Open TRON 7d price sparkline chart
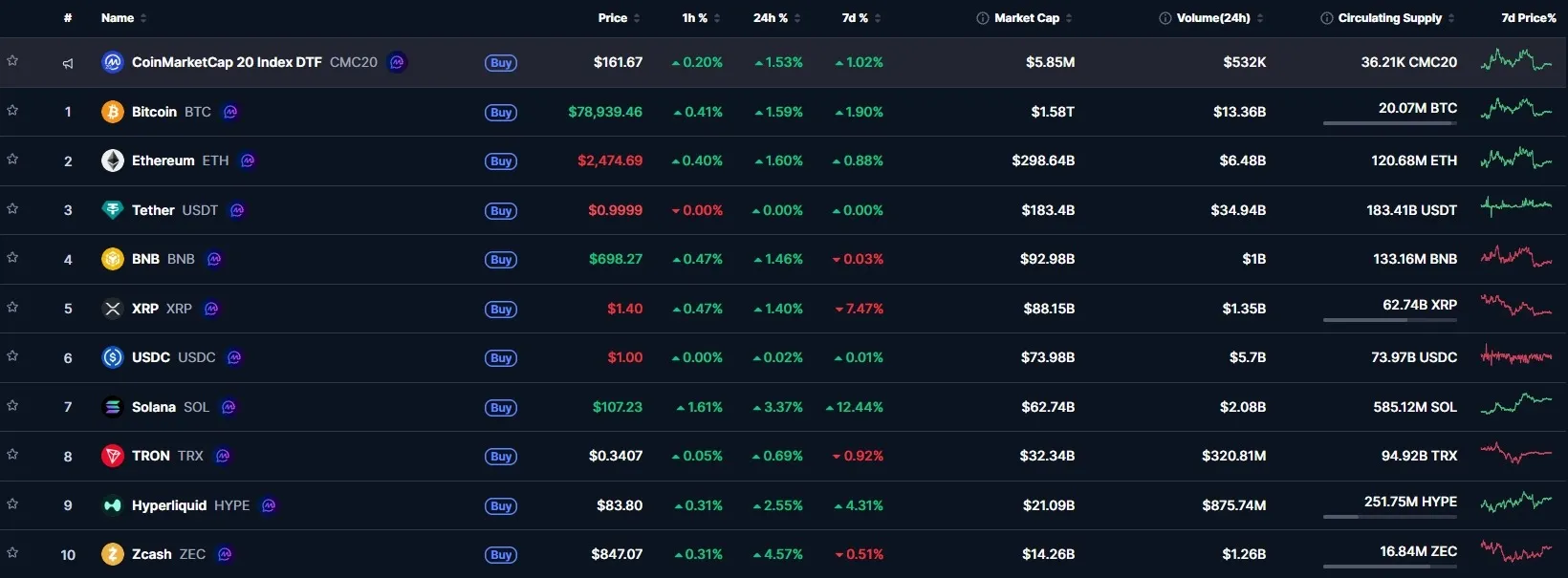This screenshot has height=578, width=1568. pyautogui.click(x=1516, y=453)
